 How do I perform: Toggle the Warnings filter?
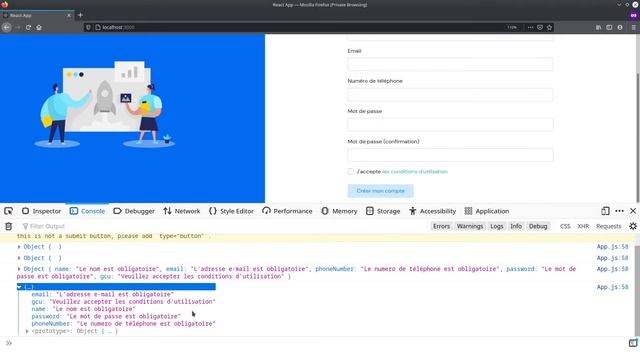470,226
